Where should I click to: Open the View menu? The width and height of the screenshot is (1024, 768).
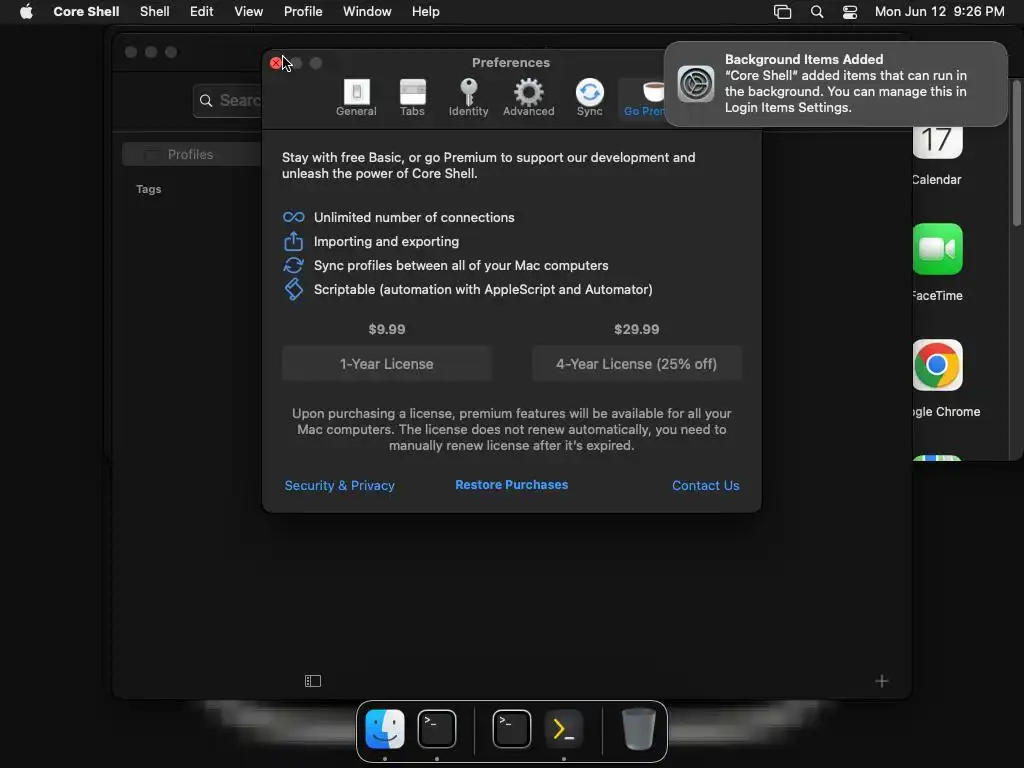click(x=248, y=12)
